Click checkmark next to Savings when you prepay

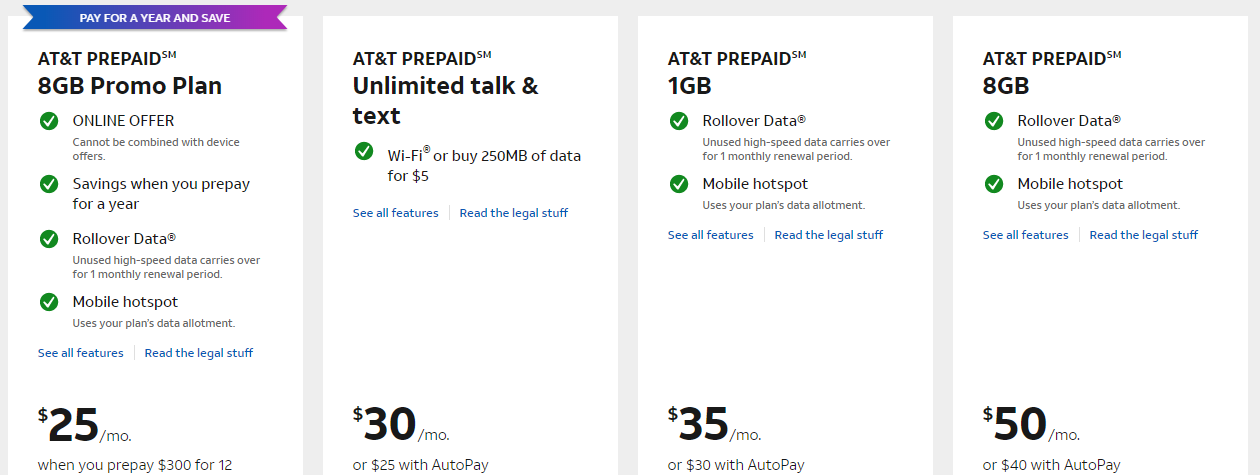click(x=48, y=184)
